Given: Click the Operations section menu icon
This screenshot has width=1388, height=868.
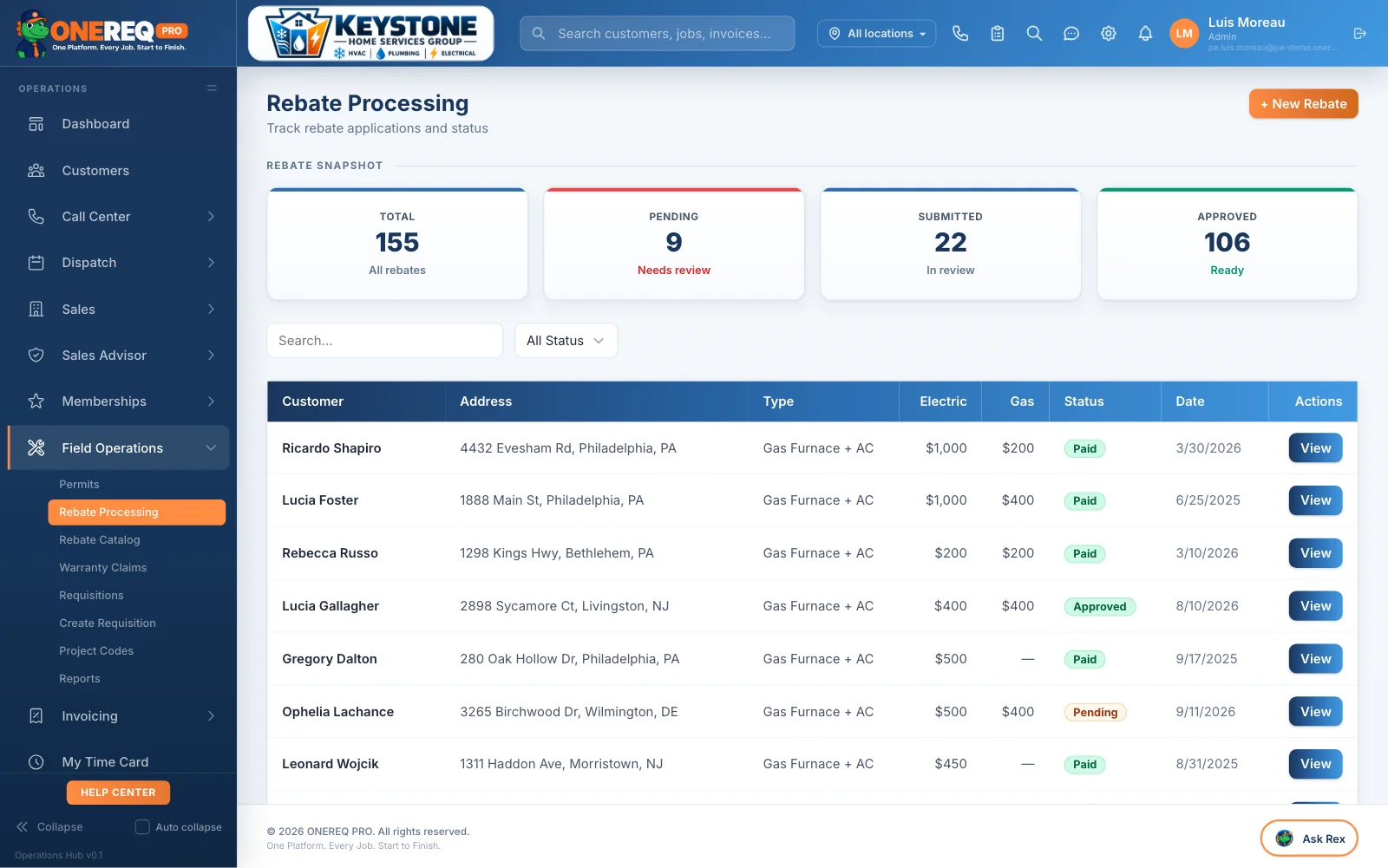Looking at the screenshot, I should [212, 88].
